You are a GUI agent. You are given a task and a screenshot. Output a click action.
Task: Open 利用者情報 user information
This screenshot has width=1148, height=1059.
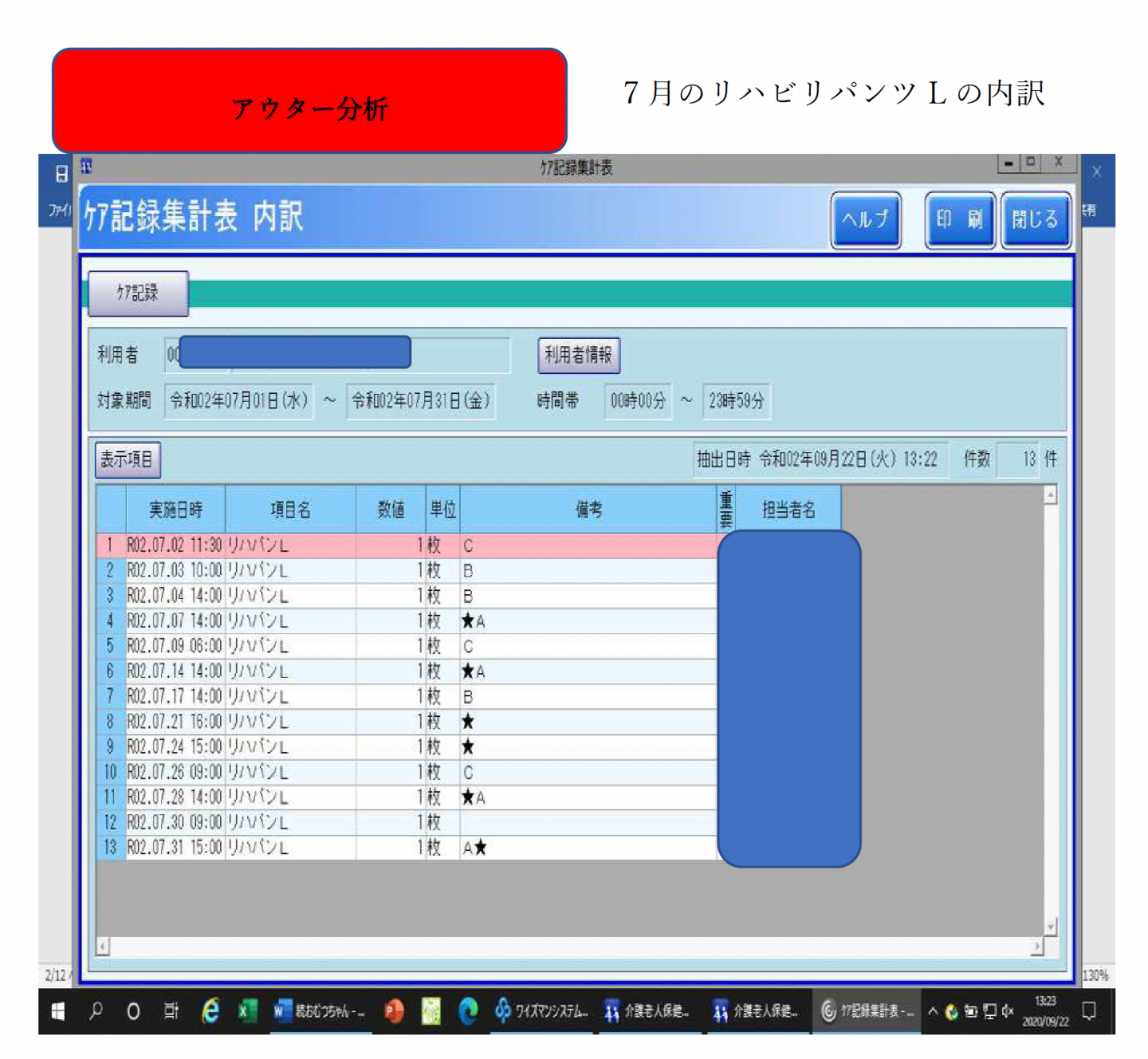point(578,355)
